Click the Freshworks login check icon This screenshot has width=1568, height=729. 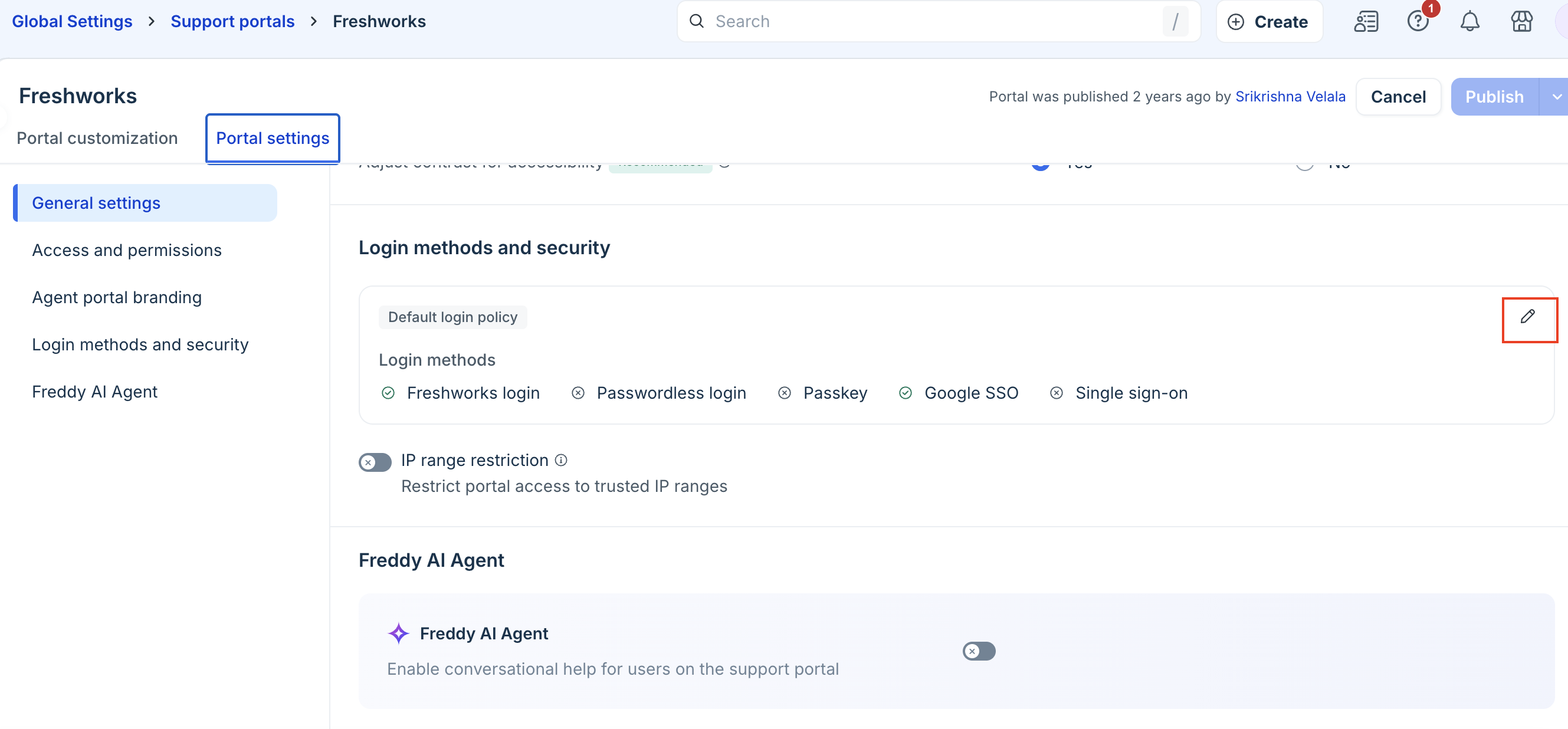pos(388,393)
